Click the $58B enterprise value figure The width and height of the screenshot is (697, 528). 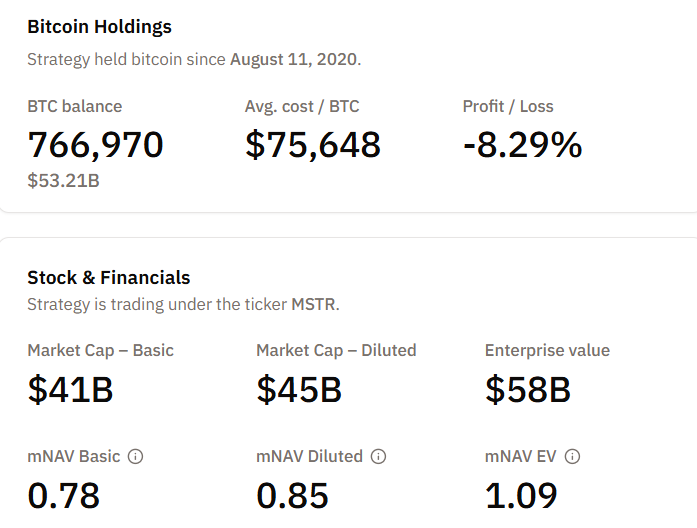point(528,390)
